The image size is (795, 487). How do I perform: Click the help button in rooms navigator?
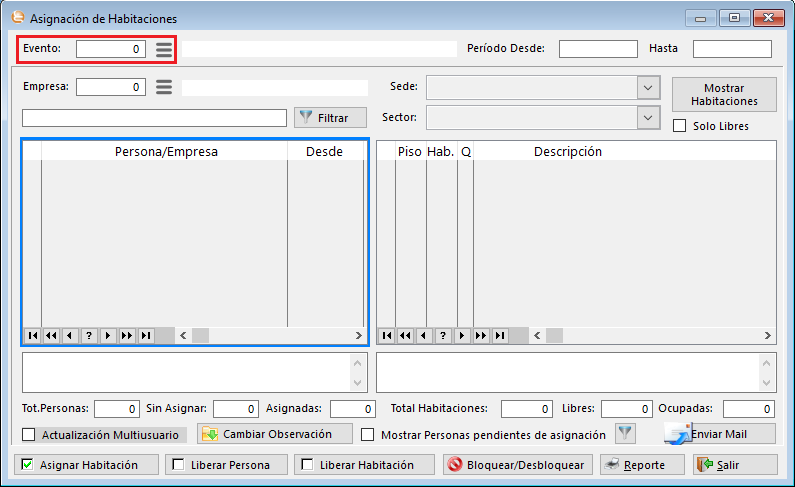pos(443,336)
